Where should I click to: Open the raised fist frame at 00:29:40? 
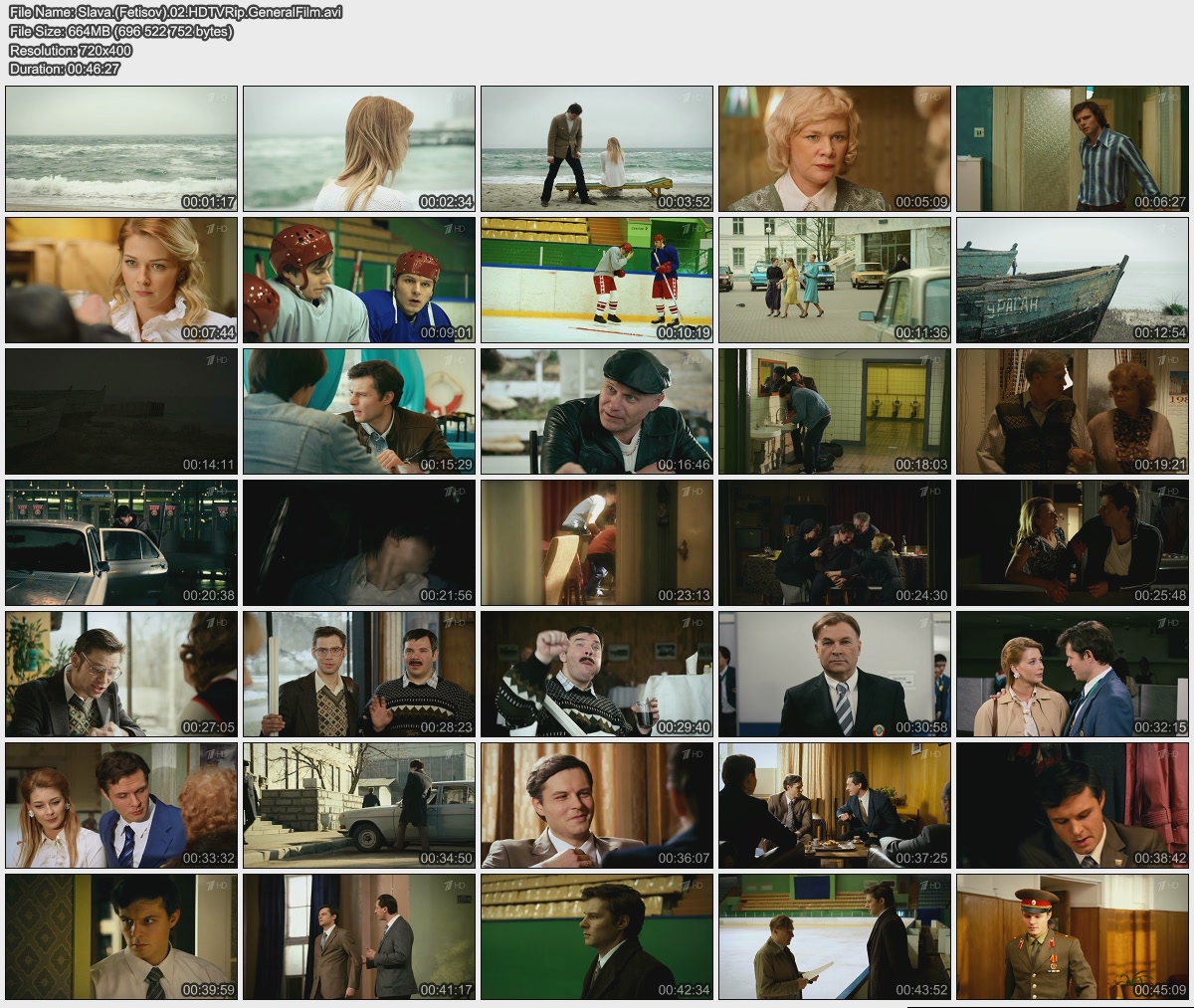[597, 674]
